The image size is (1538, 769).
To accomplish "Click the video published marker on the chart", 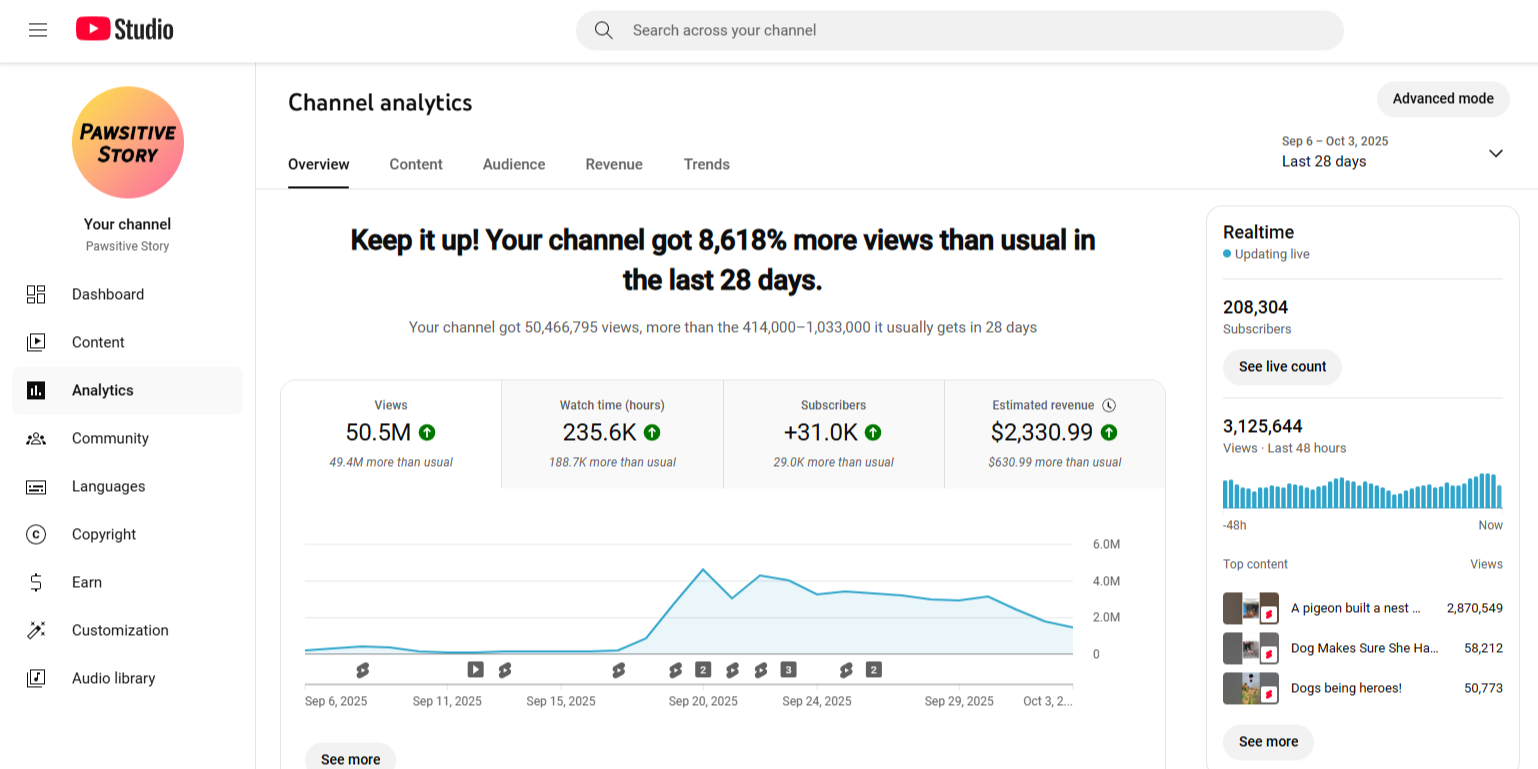I will point(476,669).
